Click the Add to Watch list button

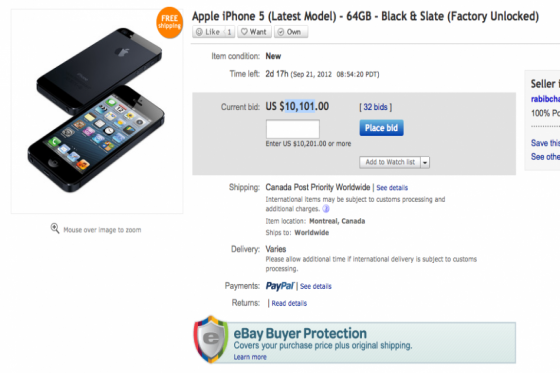[x=390, y=162]
